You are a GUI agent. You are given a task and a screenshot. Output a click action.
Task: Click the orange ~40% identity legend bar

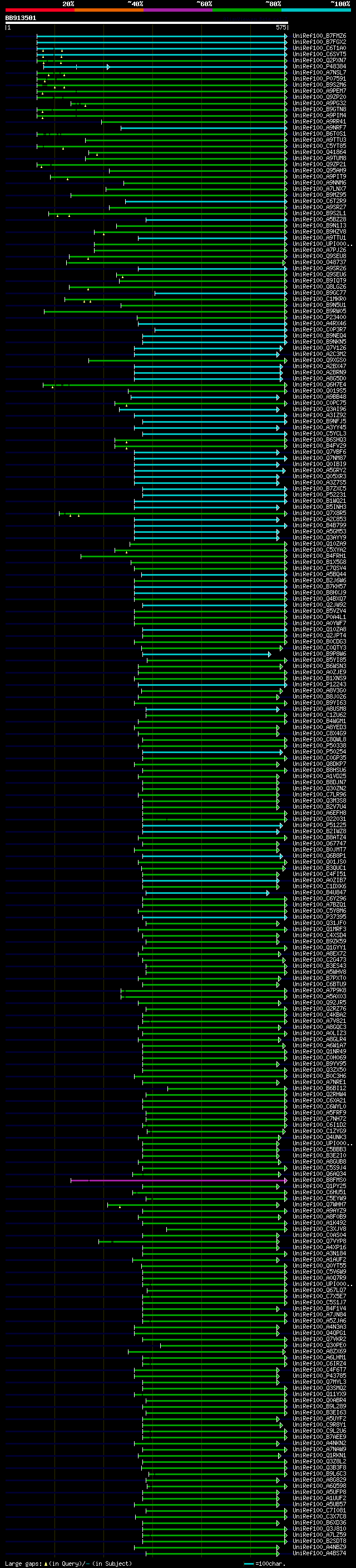[x=109, y=10]
